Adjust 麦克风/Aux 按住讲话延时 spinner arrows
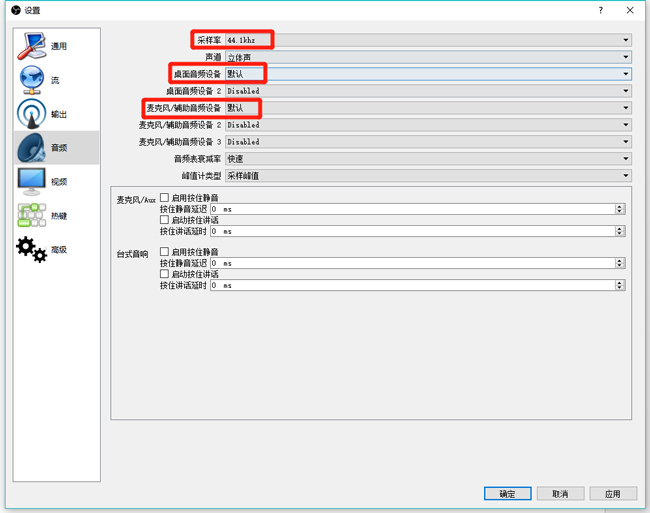This screenshot has width=650, height=513. [620, 231]
